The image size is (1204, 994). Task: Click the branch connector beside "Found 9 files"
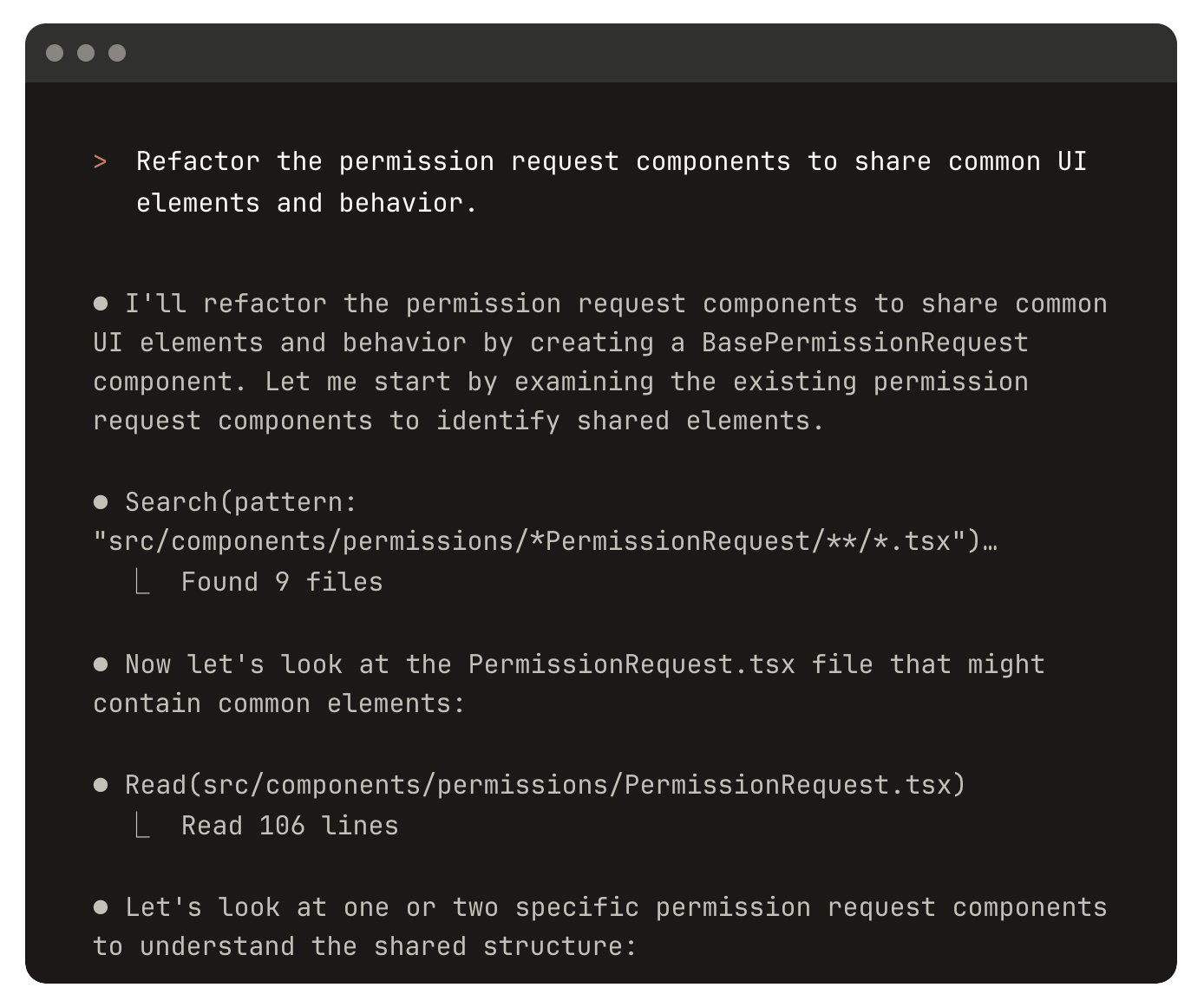click(143, 582)
